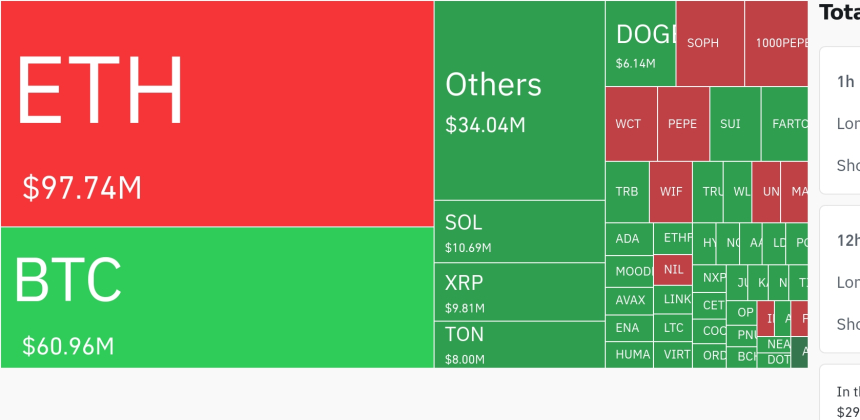Select the red PEPE tile
Screen dimensions: 860x420
(683, 124)
